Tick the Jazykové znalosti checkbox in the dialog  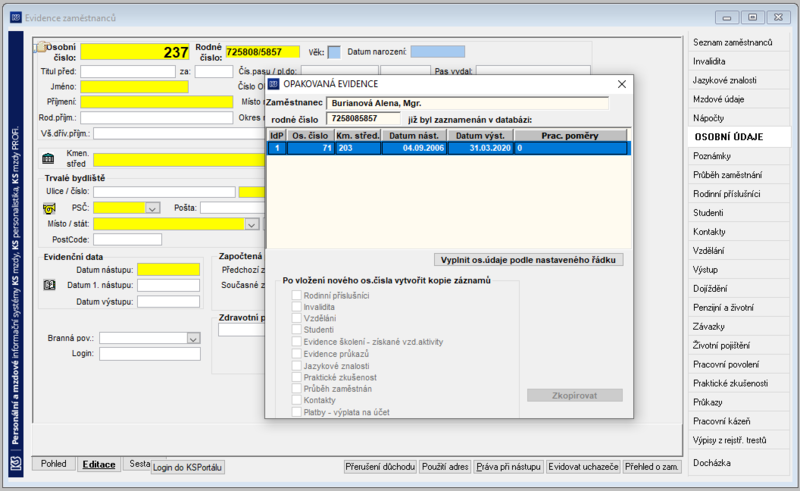coord(296,365)
